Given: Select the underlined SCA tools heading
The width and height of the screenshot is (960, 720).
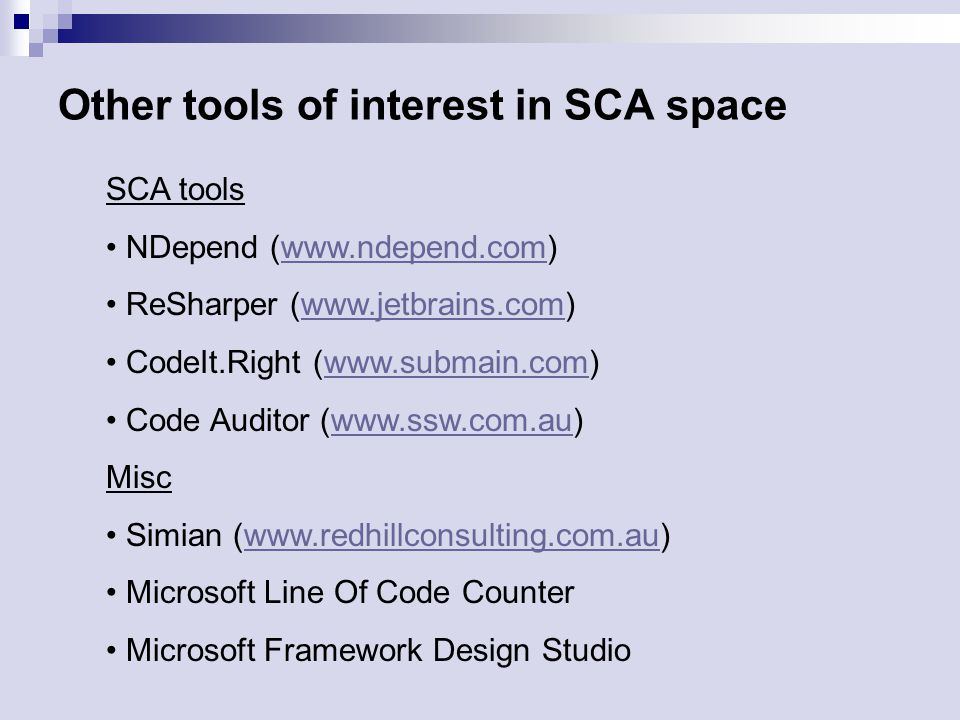Looking at the screenshot, I should click(x=175, y=189).
